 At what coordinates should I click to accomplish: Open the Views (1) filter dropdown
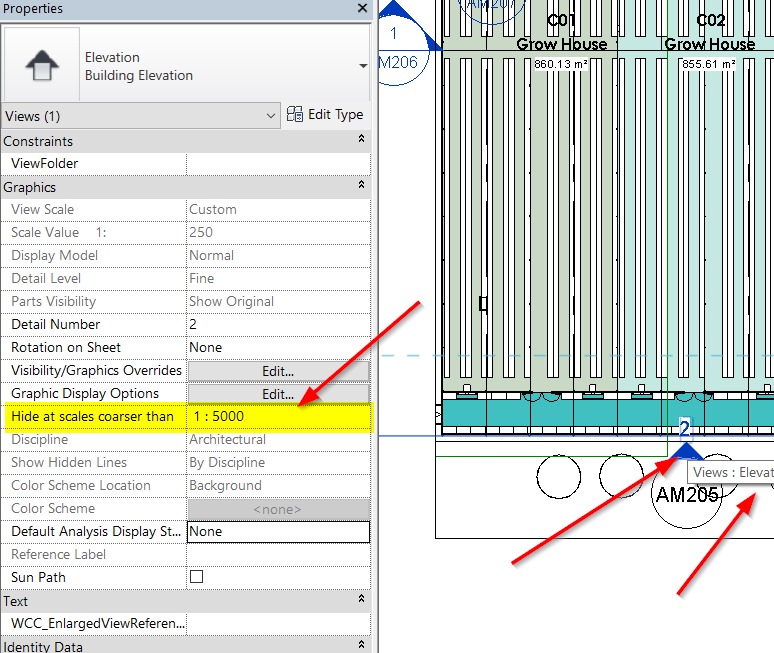[x=140, y=116]
